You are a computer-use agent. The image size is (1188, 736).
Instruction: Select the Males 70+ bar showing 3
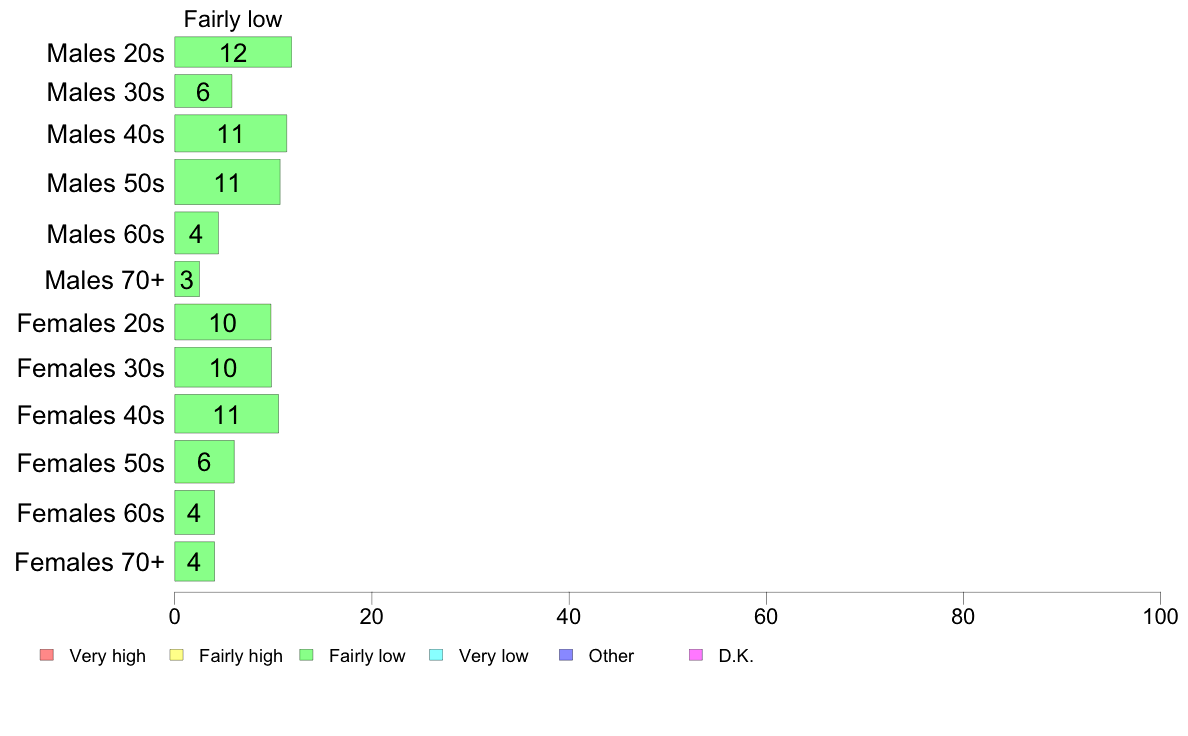pyautogui.click(x=187, y=280)
